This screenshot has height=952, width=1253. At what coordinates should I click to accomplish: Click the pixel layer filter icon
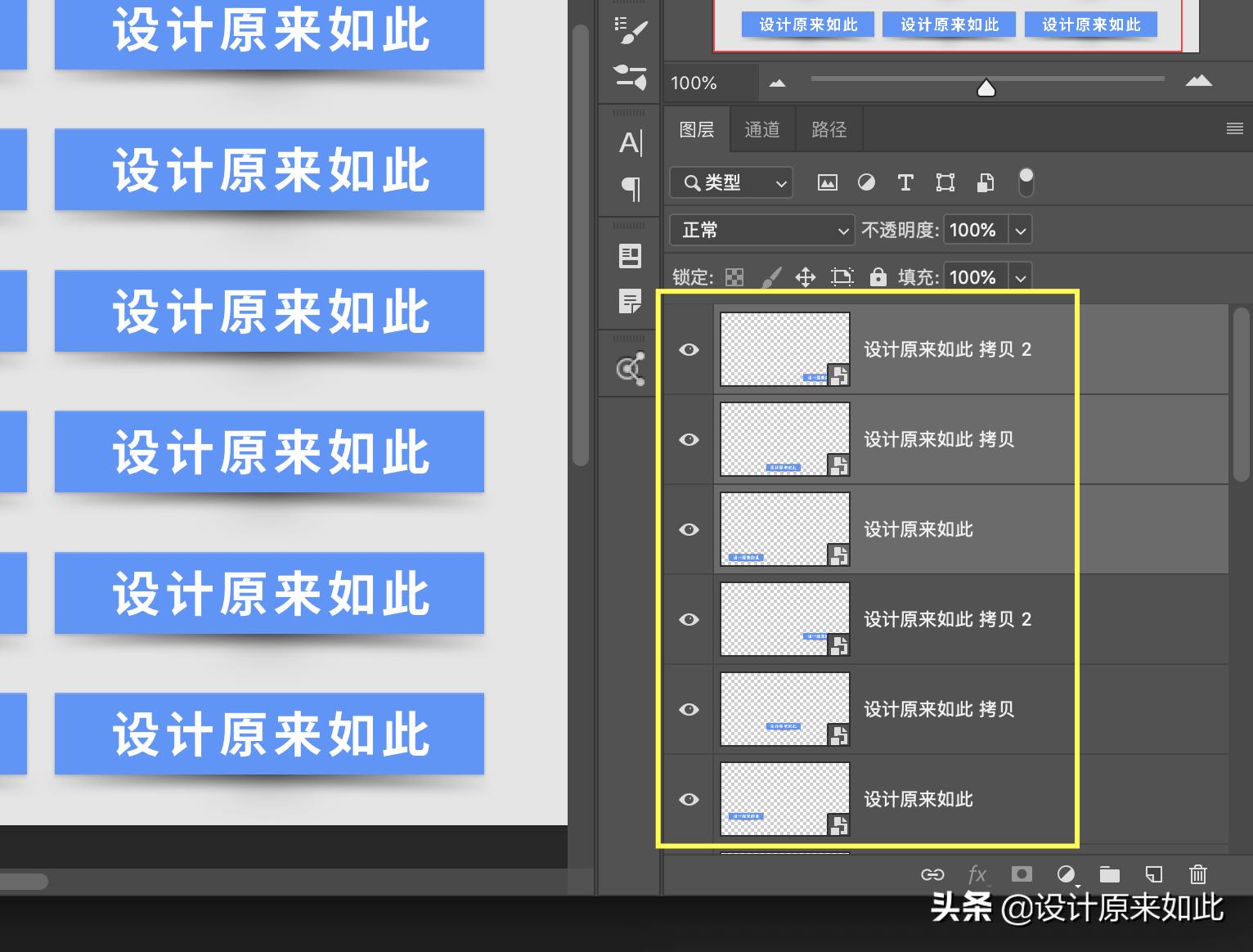pos(827,182)
